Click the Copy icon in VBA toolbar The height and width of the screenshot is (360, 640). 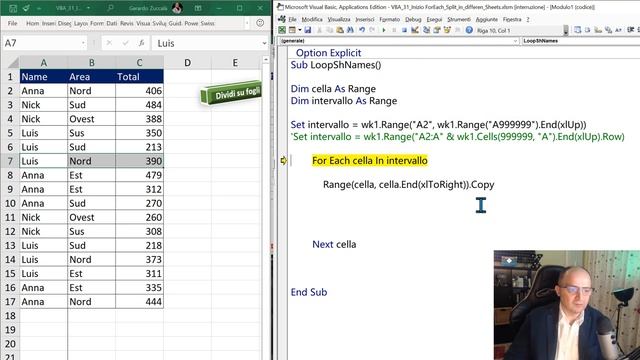pyautogui.click(x=329, y=30)
